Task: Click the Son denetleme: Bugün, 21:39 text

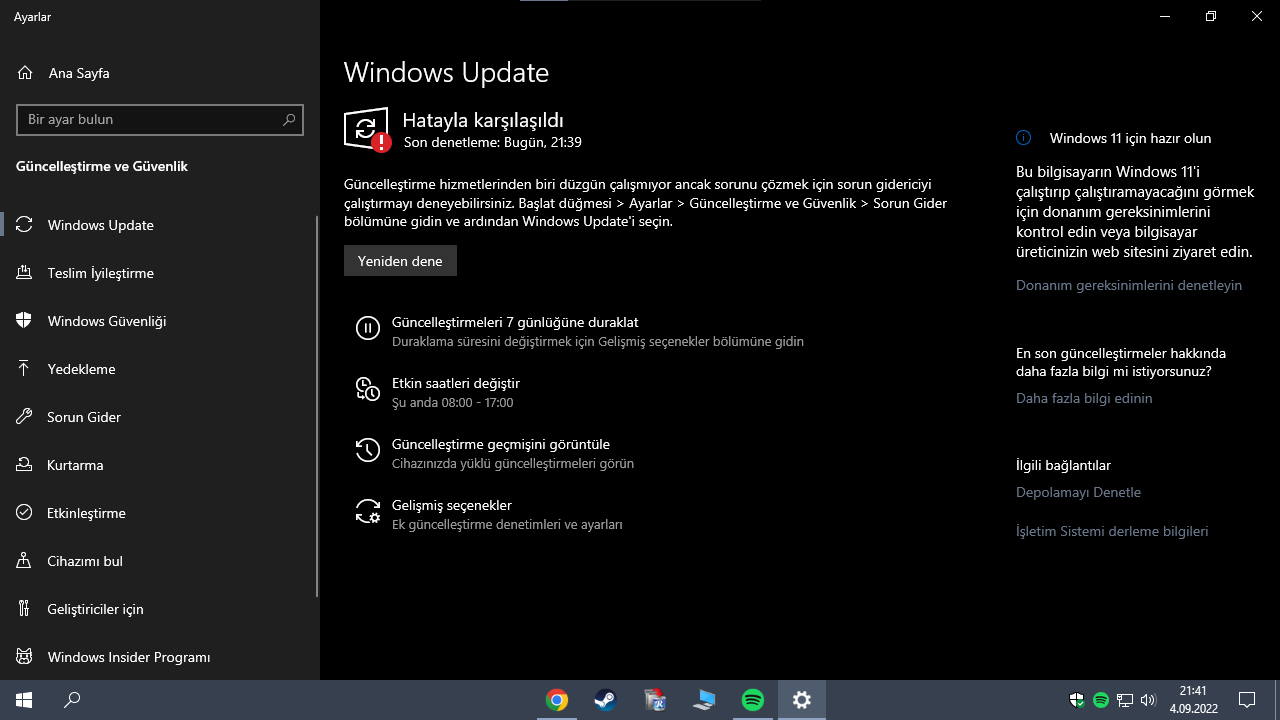Action: (x=493, y=142)
